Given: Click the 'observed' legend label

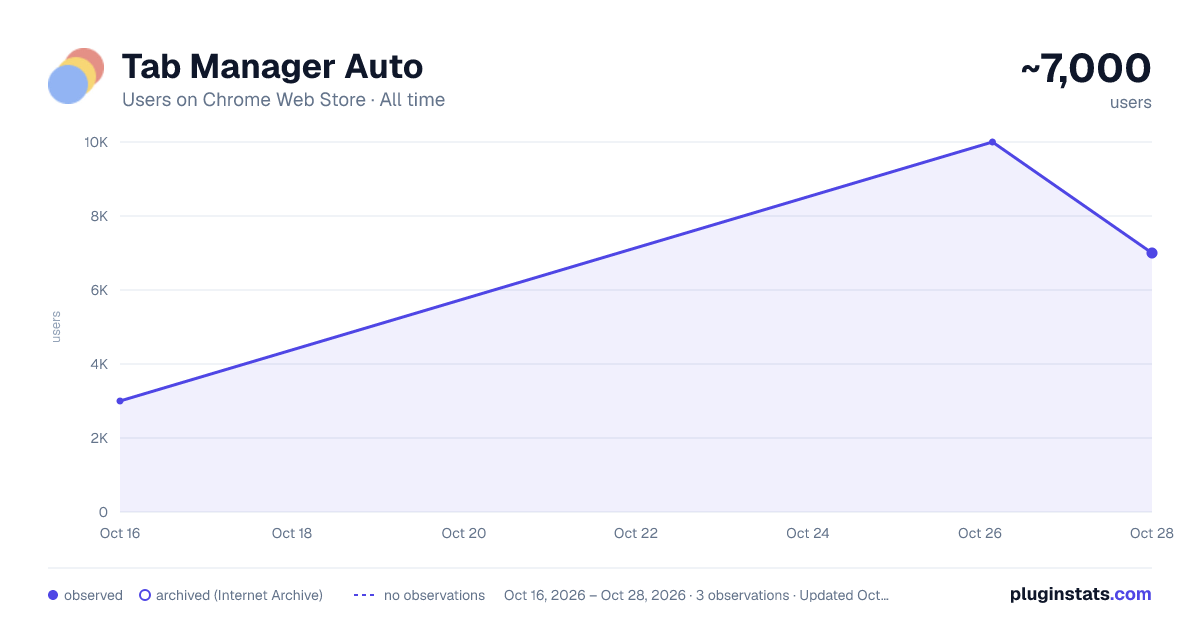Looking at the screenshot, I should tap(93, 595).
